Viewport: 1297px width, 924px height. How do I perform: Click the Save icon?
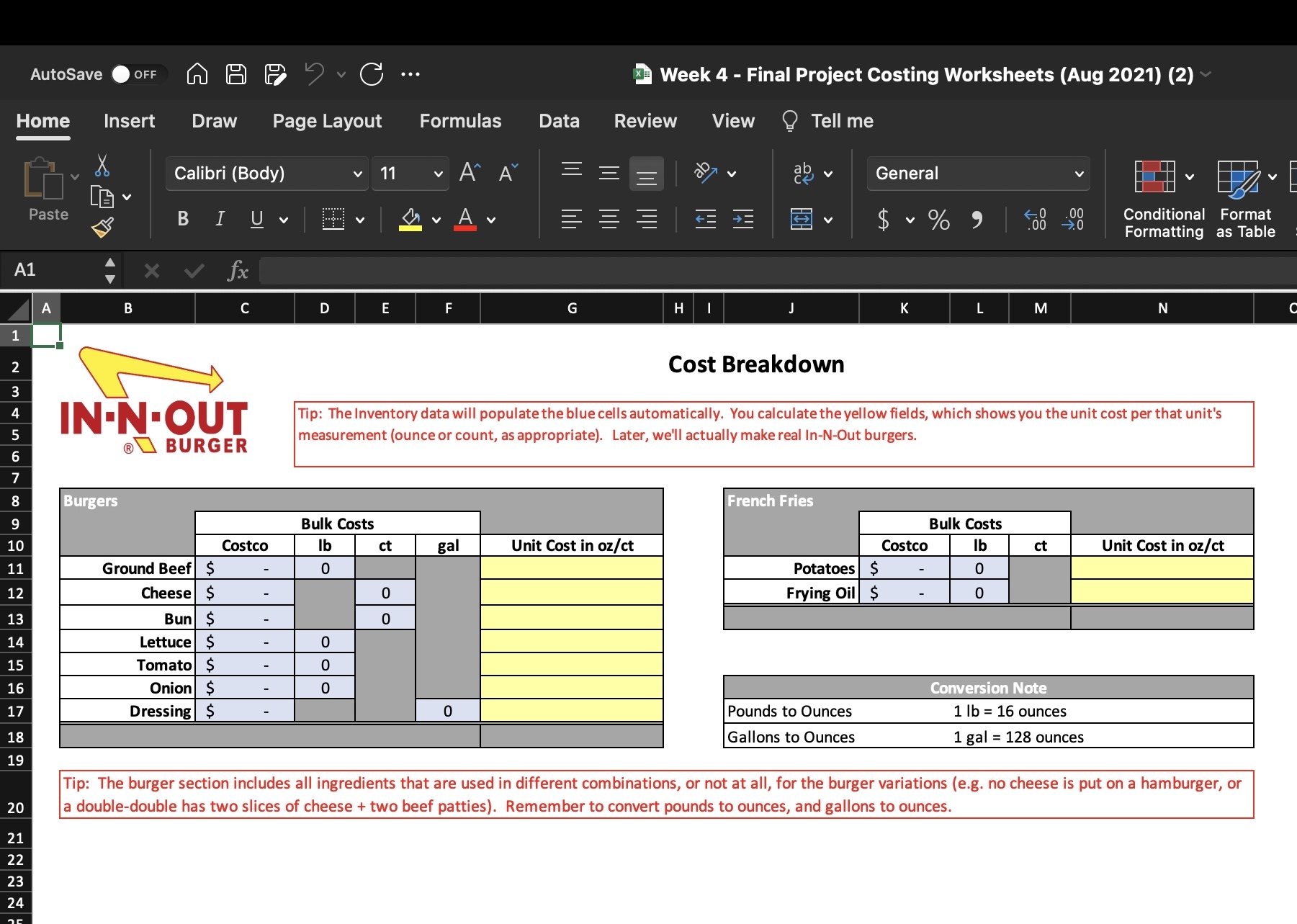pyautogui.click(x=236, y=74)
